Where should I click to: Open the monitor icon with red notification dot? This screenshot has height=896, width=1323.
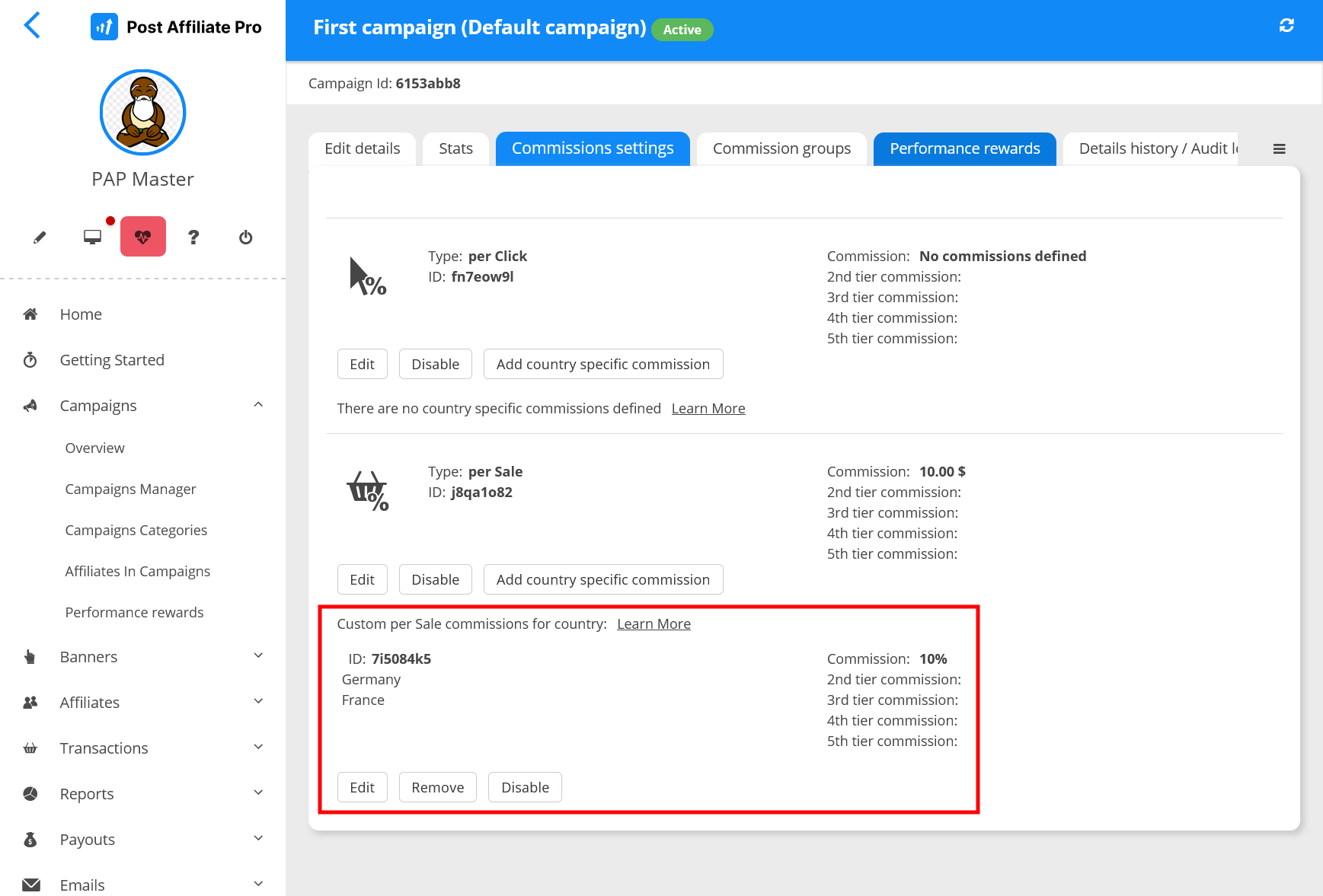click(x=93, y=237)
